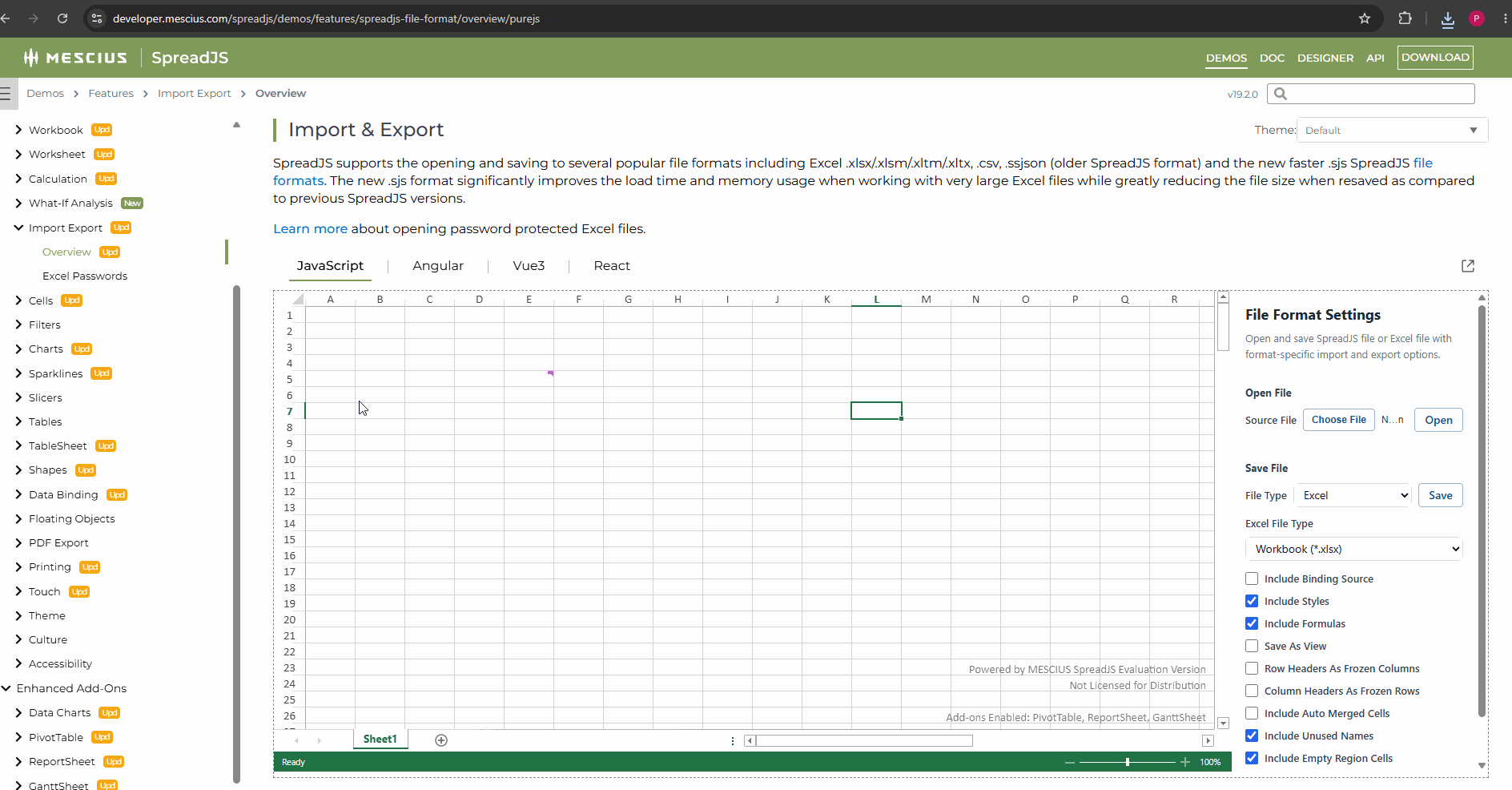
Task: Switch to the Angular tab
Action: [438, 266]
